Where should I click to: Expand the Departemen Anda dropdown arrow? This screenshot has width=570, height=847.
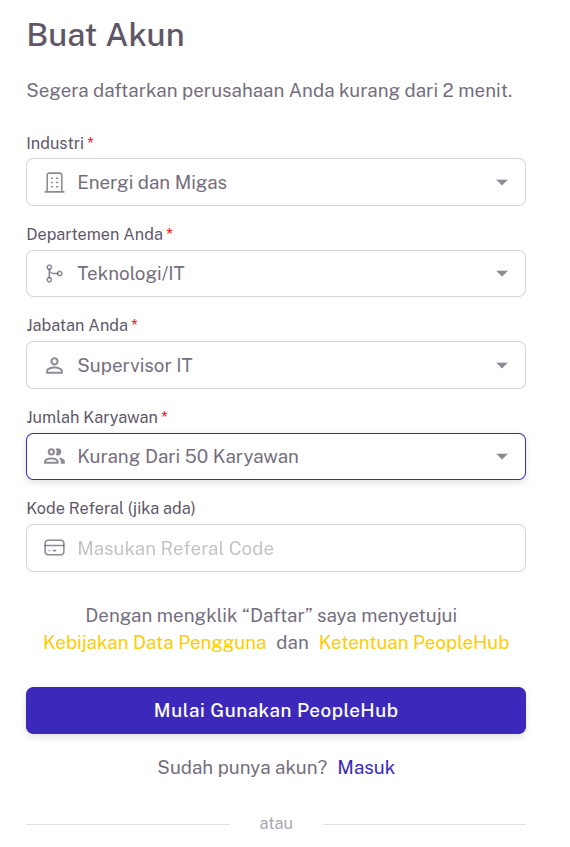tap(502, 274)
